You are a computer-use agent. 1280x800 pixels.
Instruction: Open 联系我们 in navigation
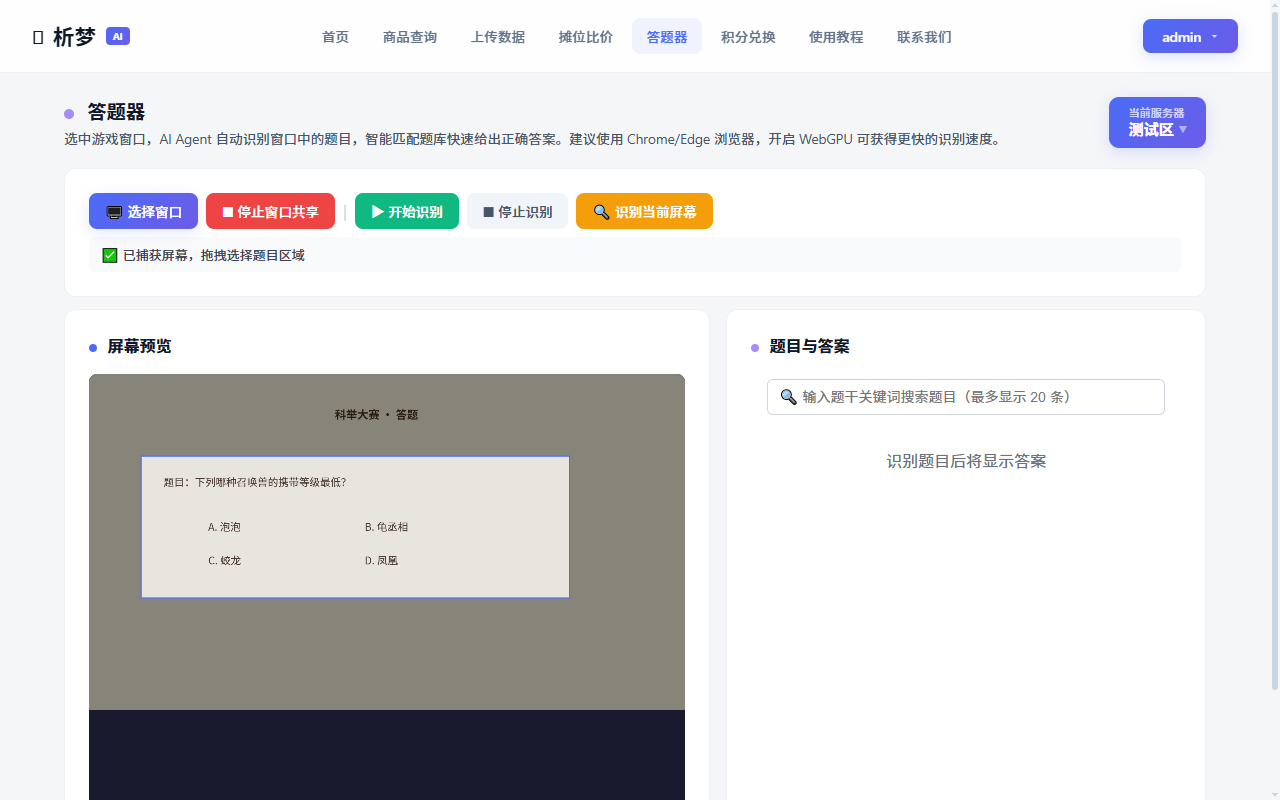click(x=924, y=37)
